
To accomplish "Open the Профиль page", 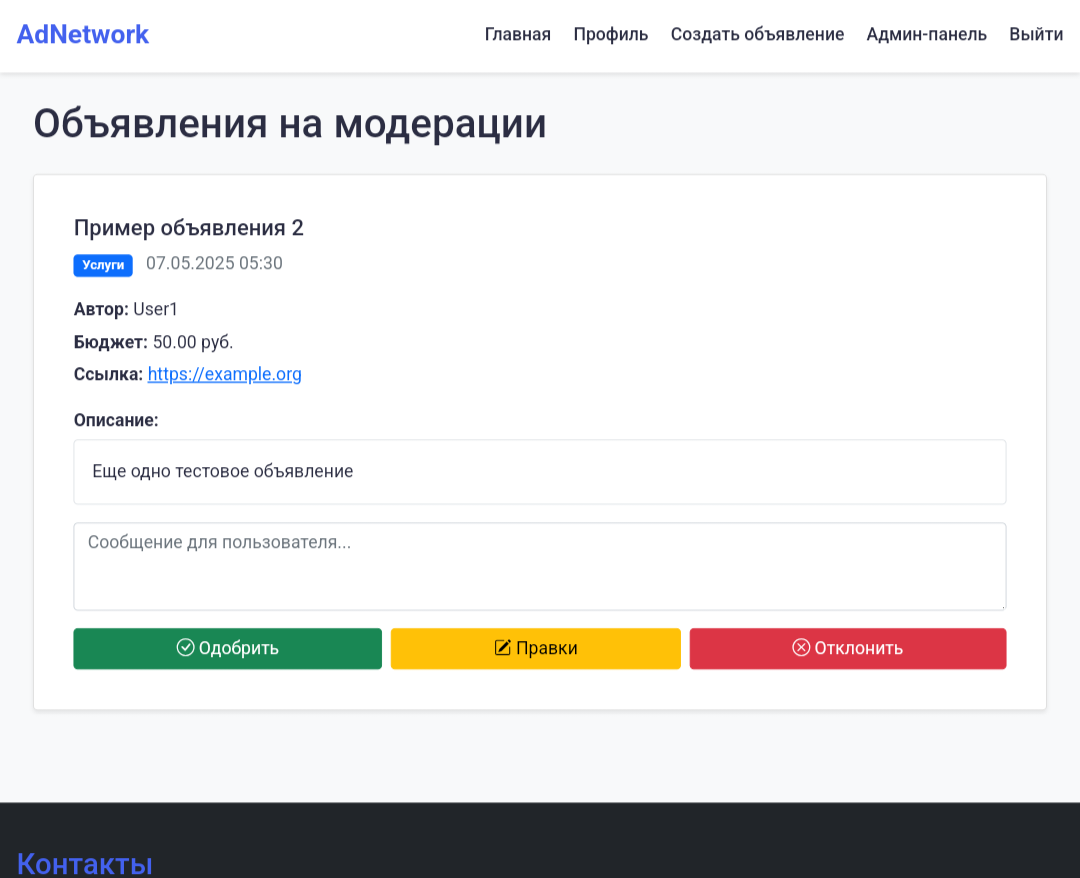I will point(610,34).
